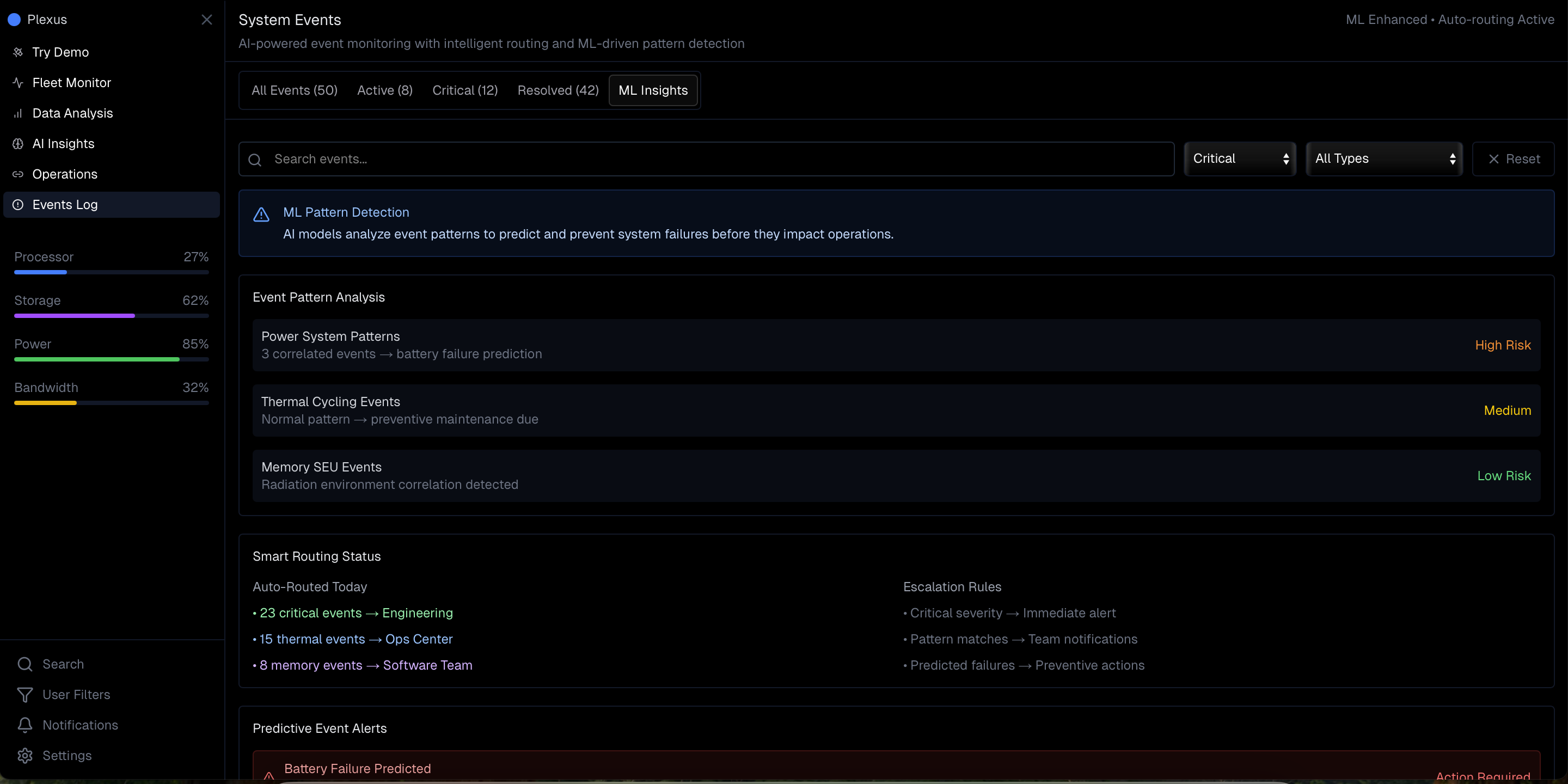Click the Events Log clock icon
Viewport: 1568px width, 784px height.
point(17,205)
